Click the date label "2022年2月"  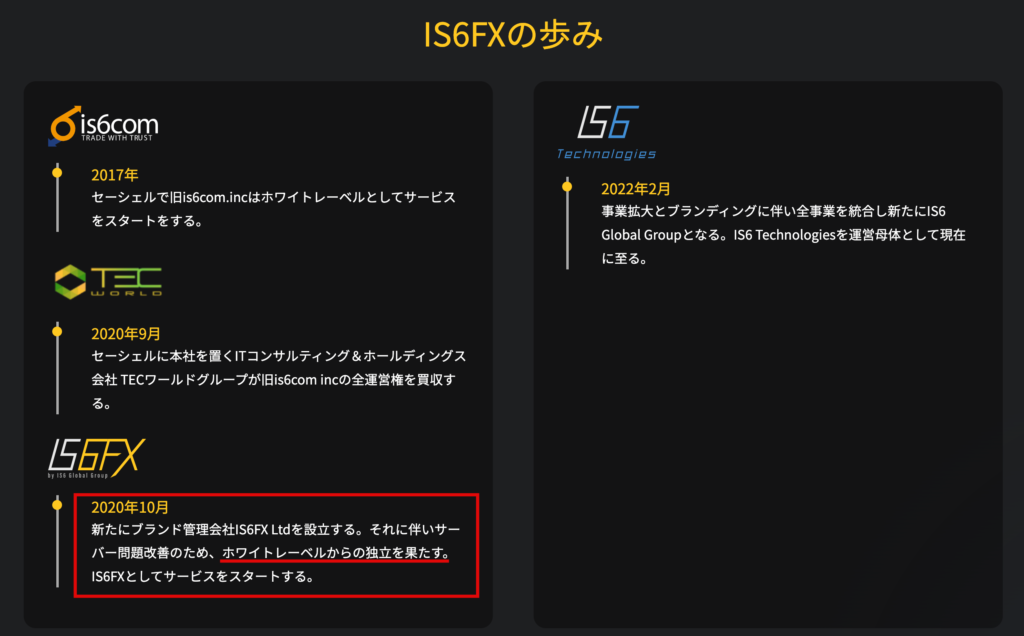tap(636, 189)
